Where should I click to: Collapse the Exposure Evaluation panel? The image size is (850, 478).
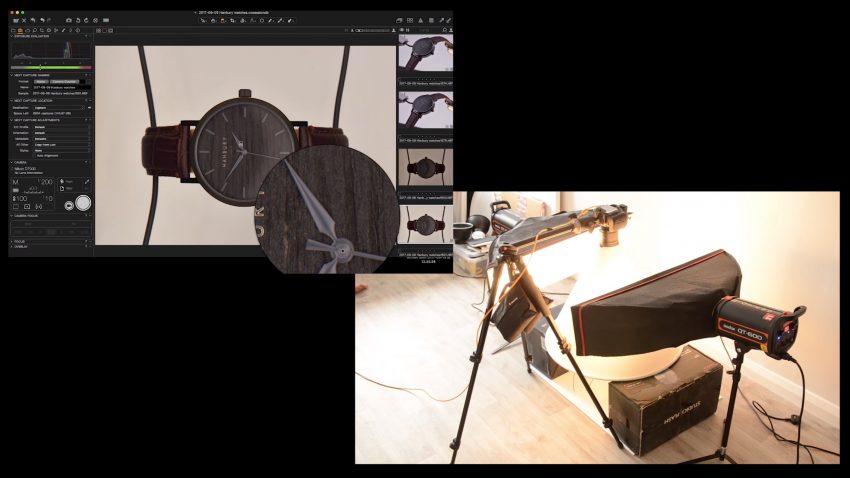pyautogui.click(x=11, y=36)
